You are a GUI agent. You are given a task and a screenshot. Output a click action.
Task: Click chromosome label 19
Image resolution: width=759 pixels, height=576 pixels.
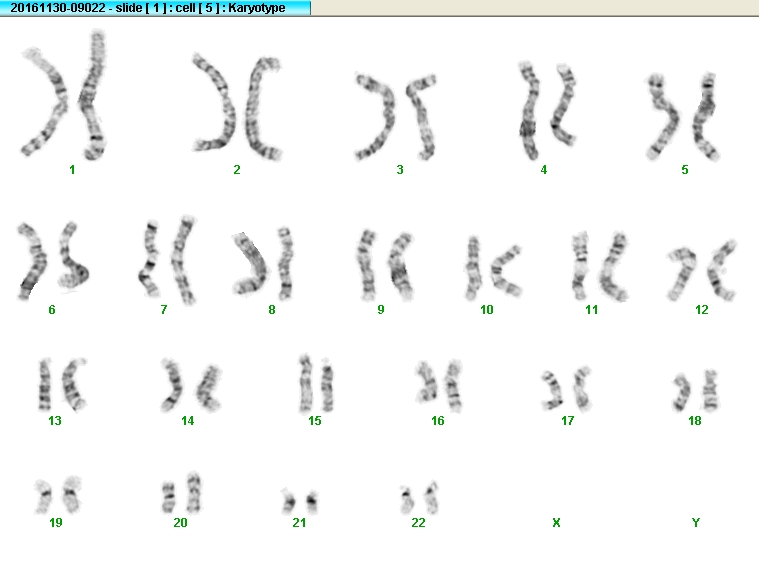pos(56,523)
